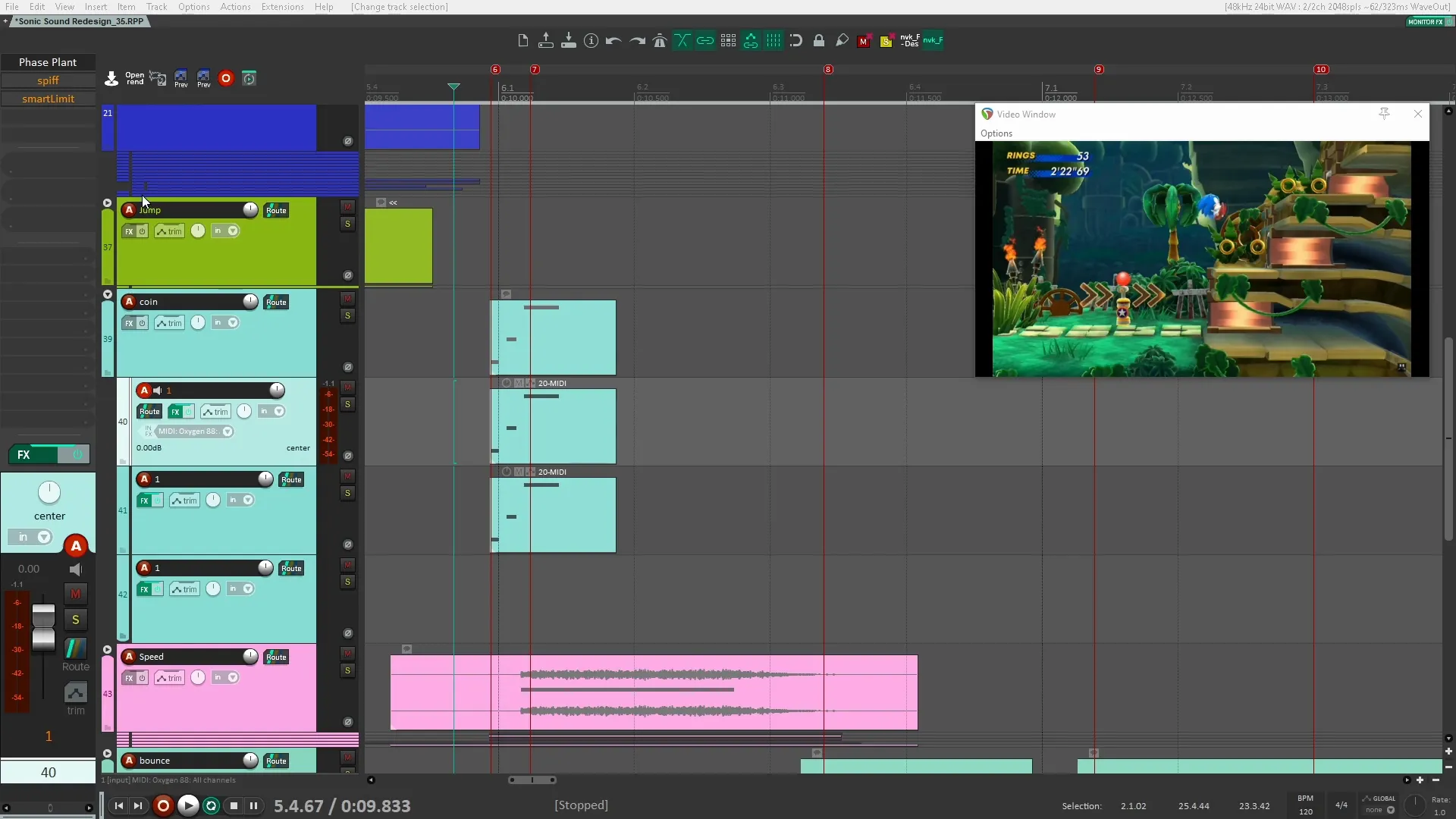
Task: Toggle ripple editing grid icon
Action: coord(728,41)
